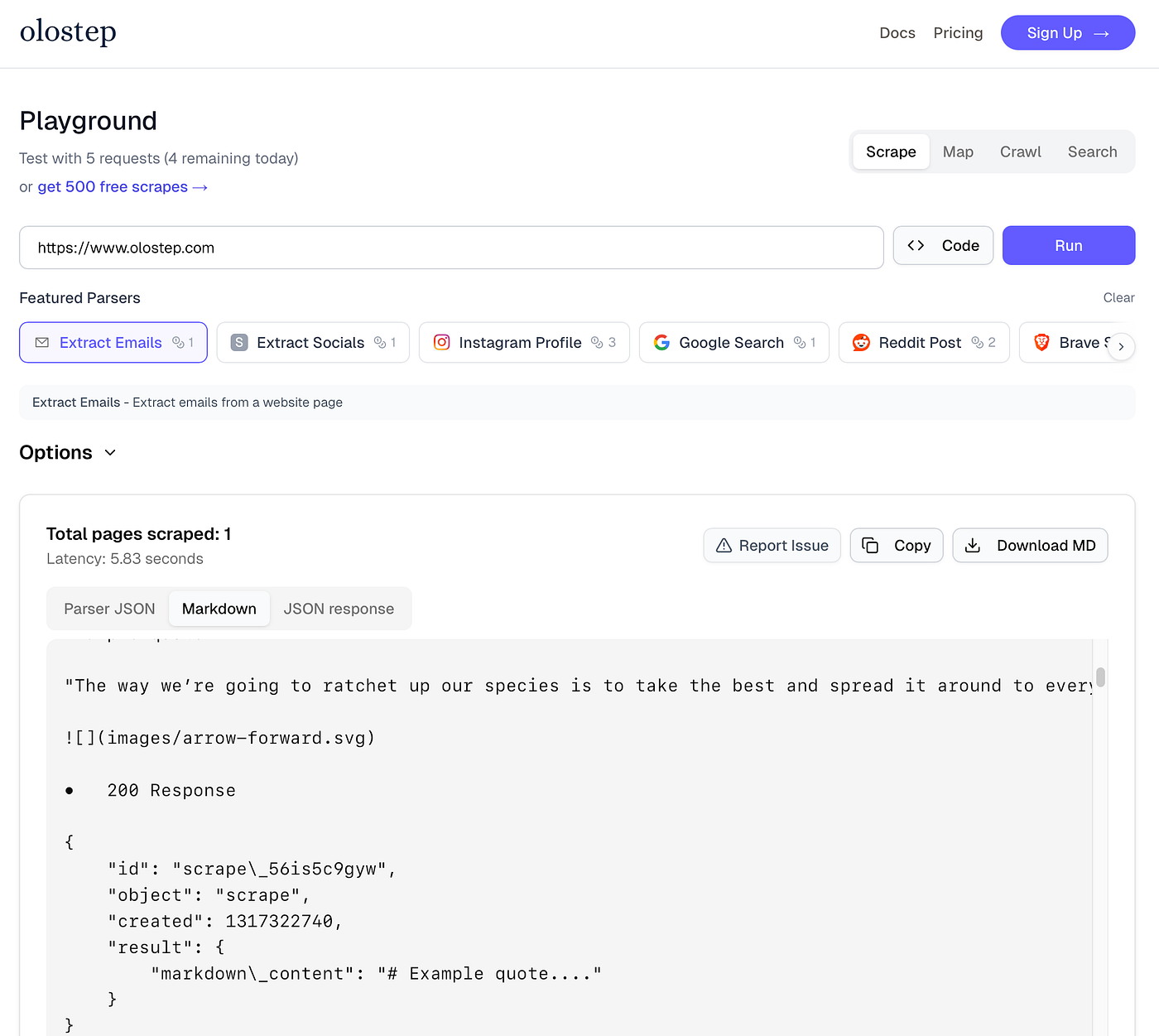The image size is (1159, 1036).
Task: Select the Instagram Profile parser
Action: (524, 343)
